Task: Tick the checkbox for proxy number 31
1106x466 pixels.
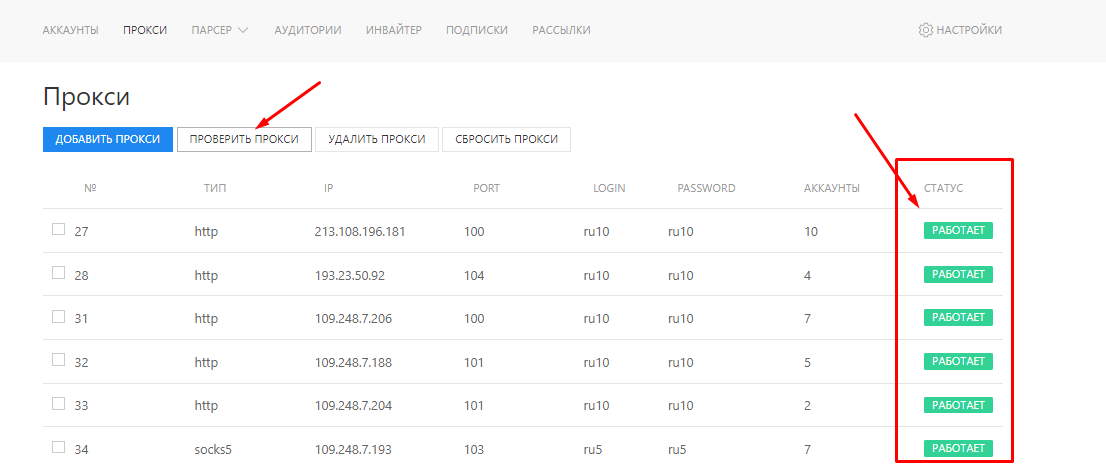Action: coord(58,317)
